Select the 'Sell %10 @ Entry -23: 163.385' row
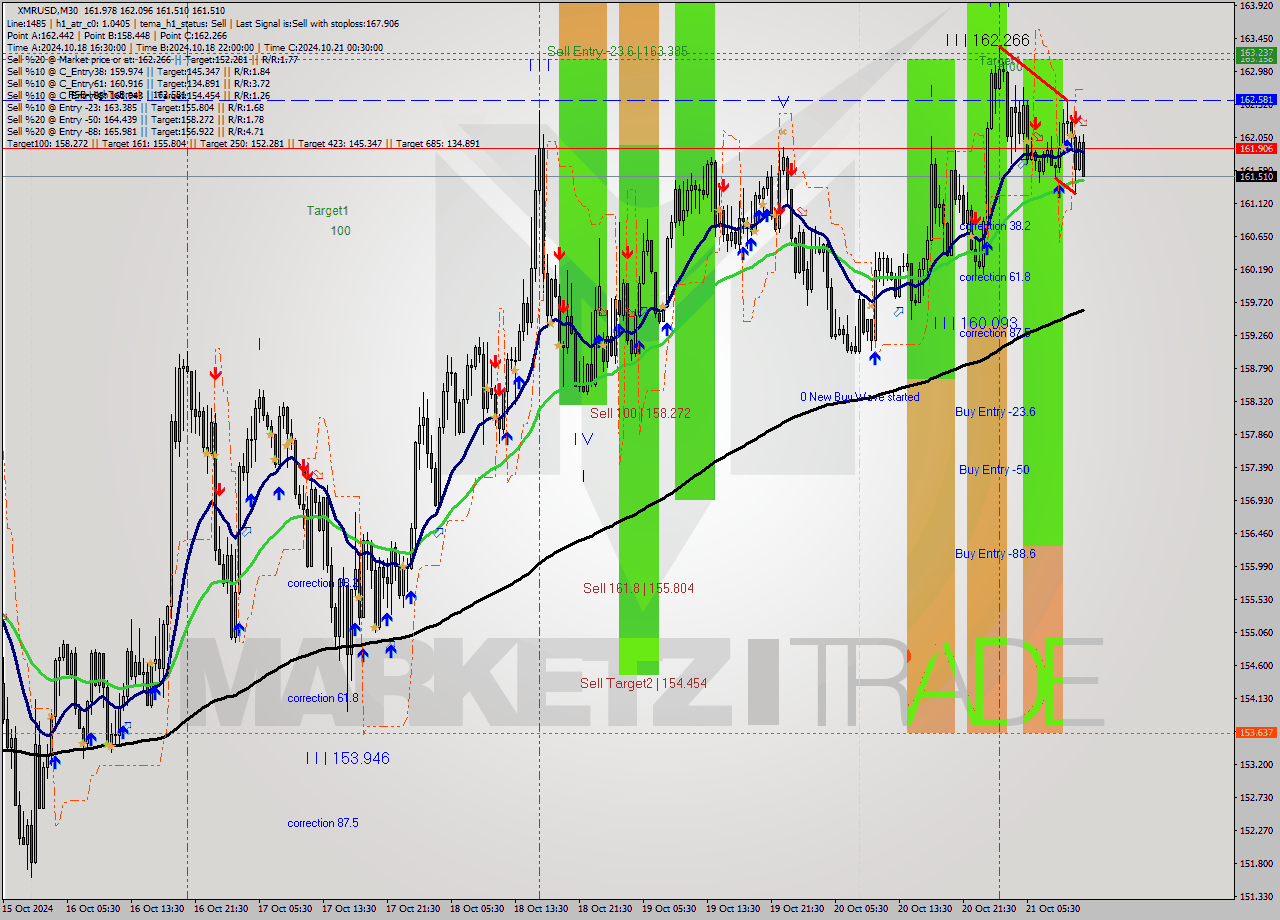The height and width of the screenshot is (920, 1280). click(135, 107)
